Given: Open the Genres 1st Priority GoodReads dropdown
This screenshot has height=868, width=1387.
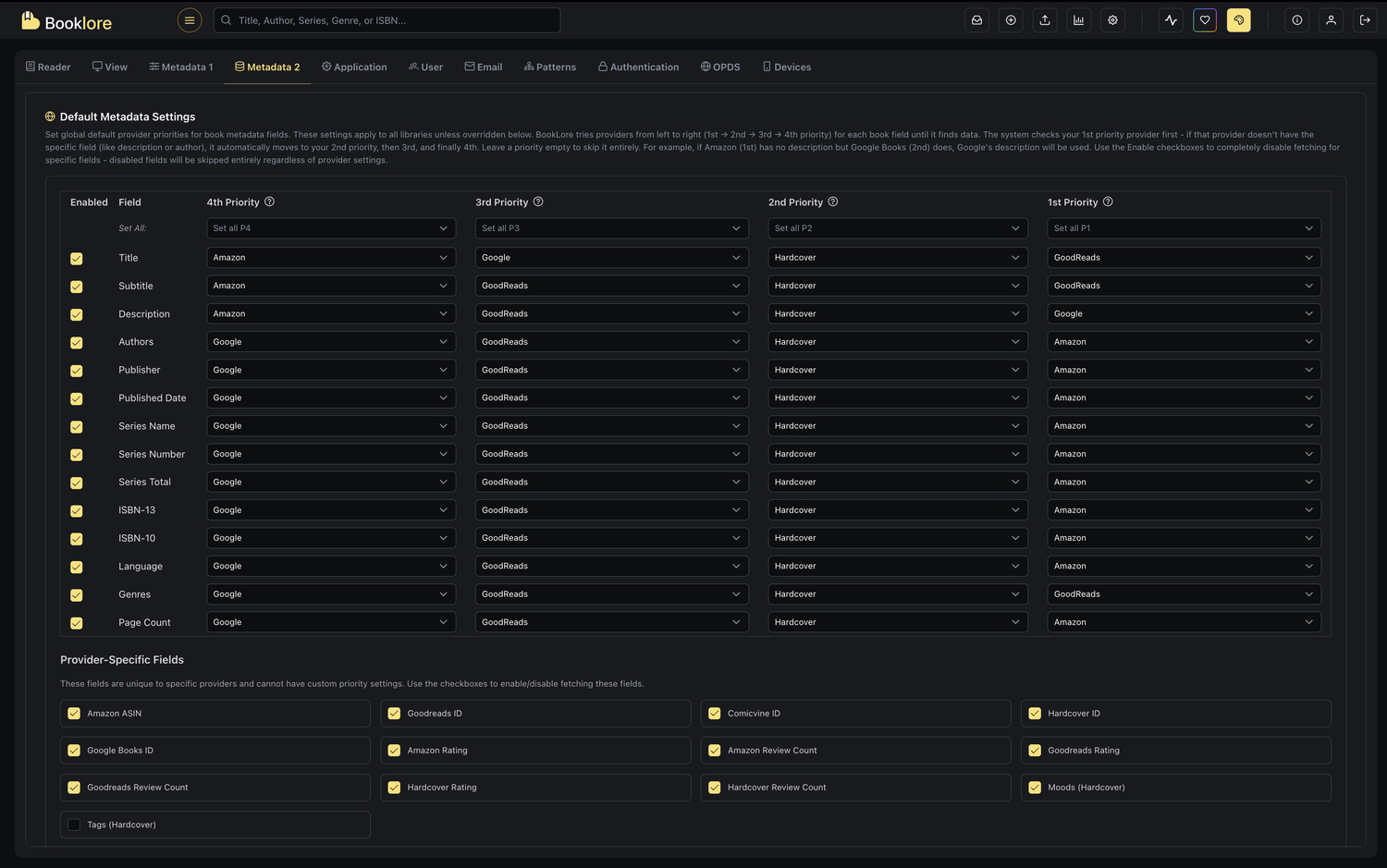Looking at the screenshot, I should (x=1184, y=593).
